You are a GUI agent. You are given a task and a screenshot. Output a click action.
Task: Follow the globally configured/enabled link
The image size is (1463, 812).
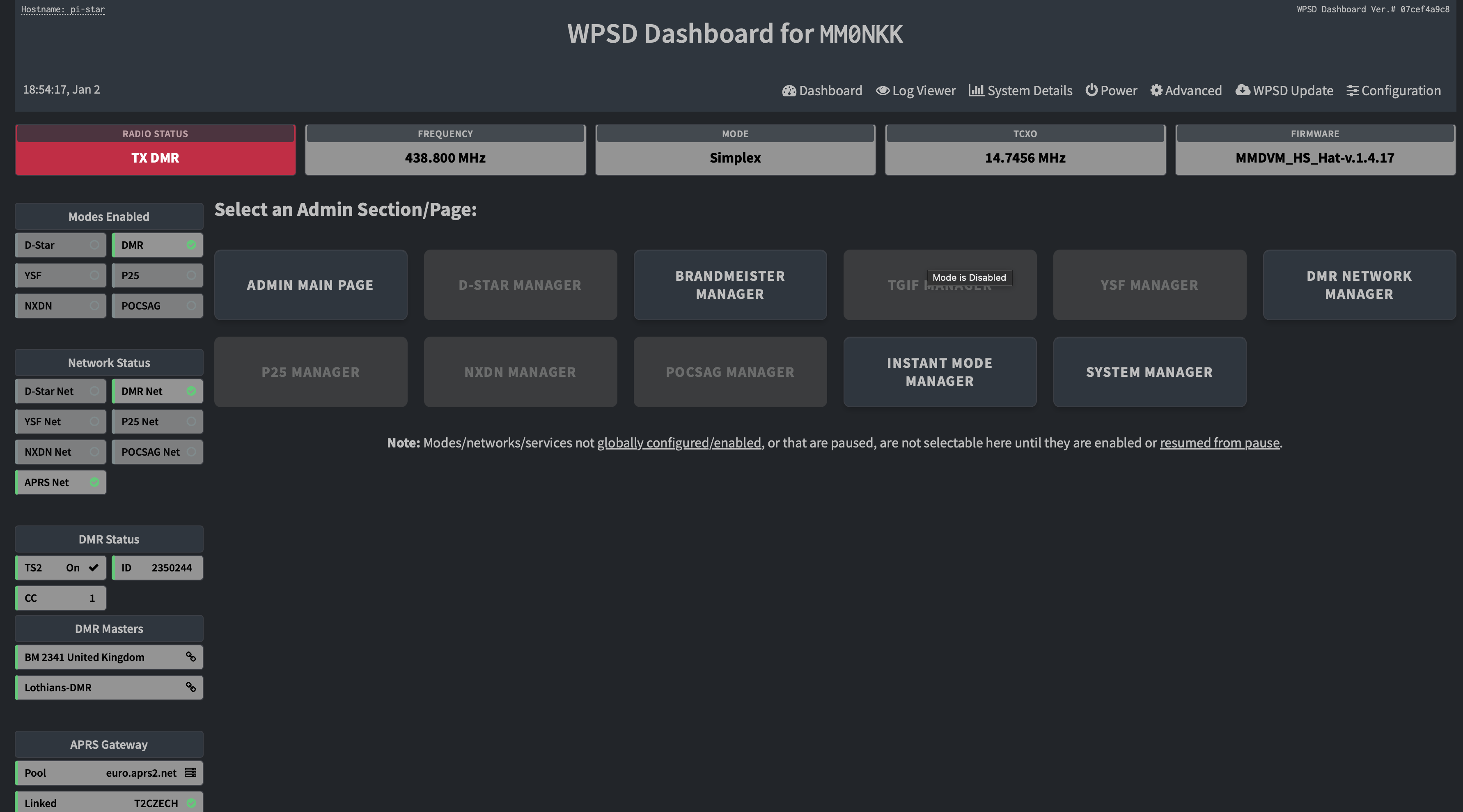click(679, 443)
